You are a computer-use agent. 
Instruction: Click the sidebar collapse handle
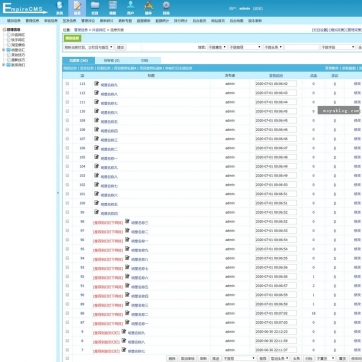point(58,193)
